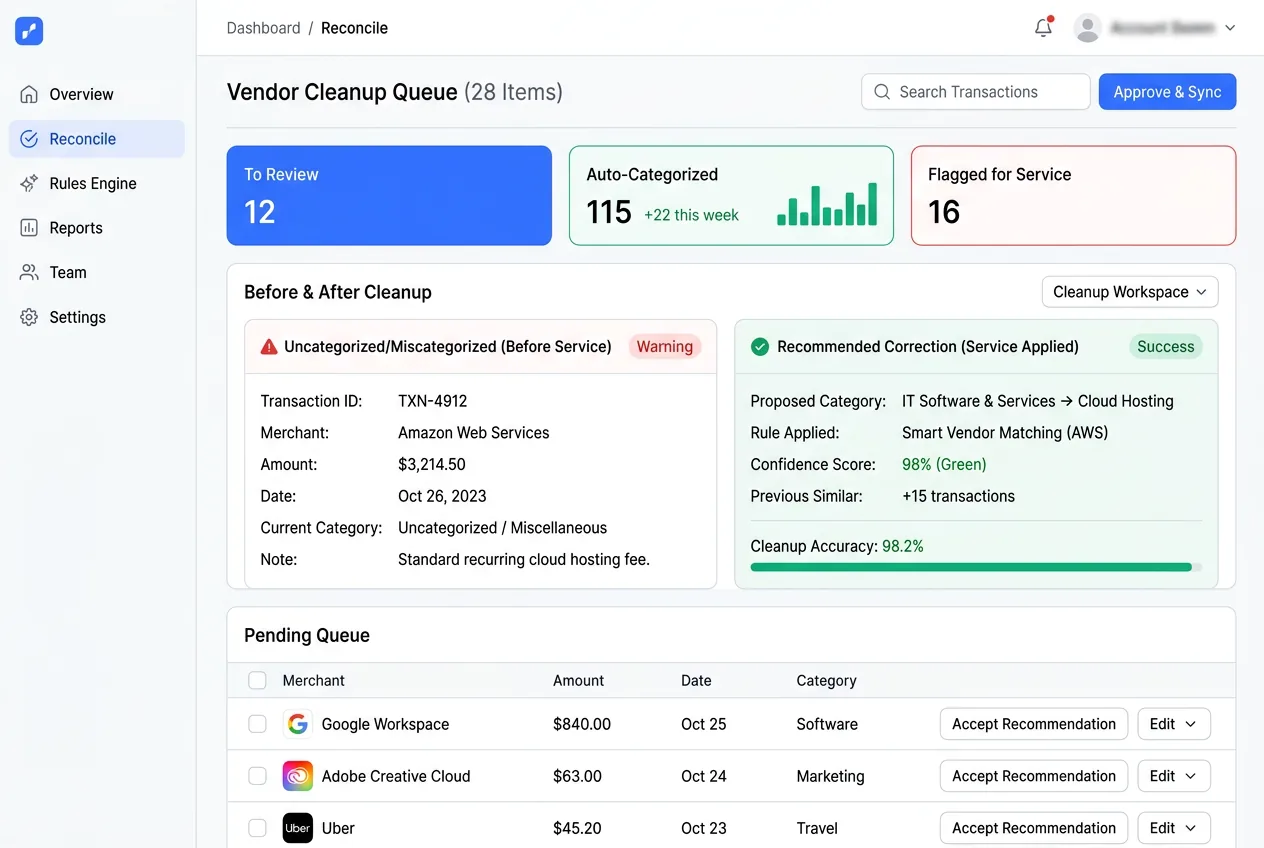The width and height of the screenshot is (1264, 848).
Task: Go to Overview in sidebar
Action: [97, 94]
